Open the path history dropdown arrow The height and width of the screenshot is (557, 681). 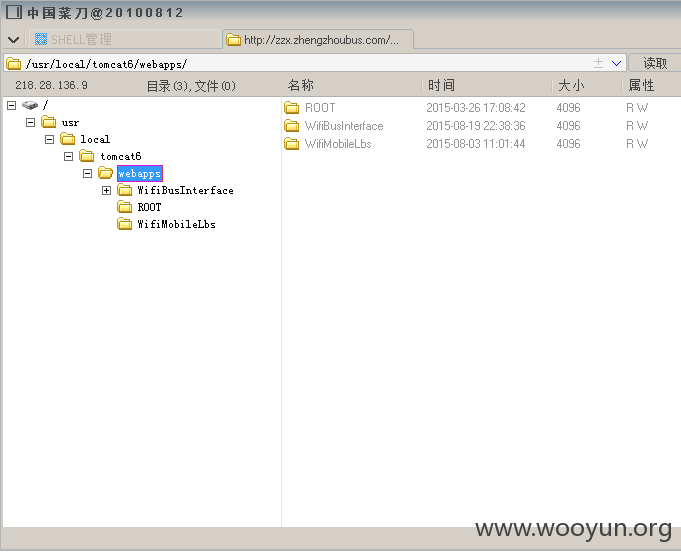(x=616, y=63)
